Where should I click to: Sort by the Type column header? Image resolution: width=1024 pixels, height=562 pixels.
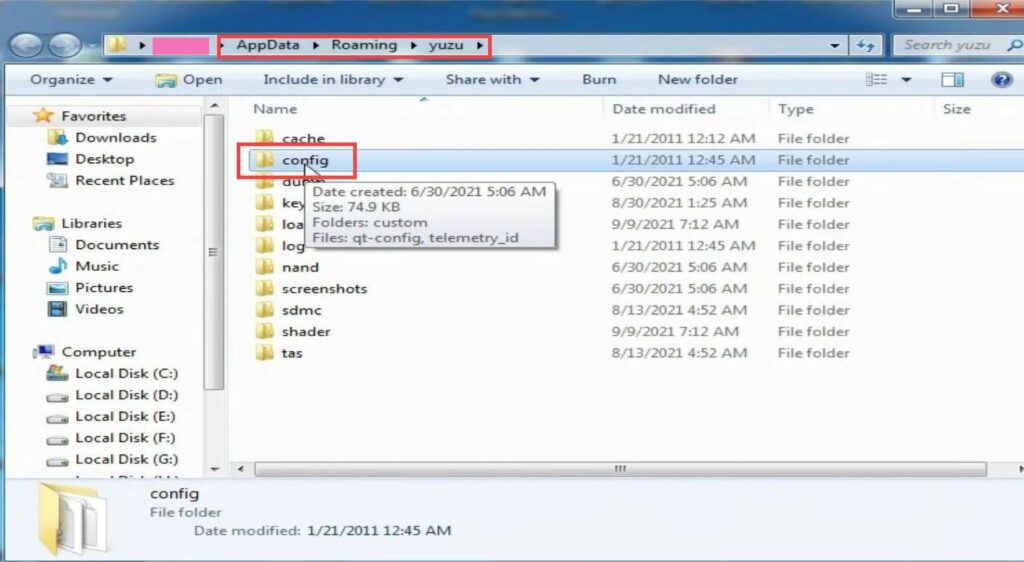pyautogui.click(x=795, y=109)
